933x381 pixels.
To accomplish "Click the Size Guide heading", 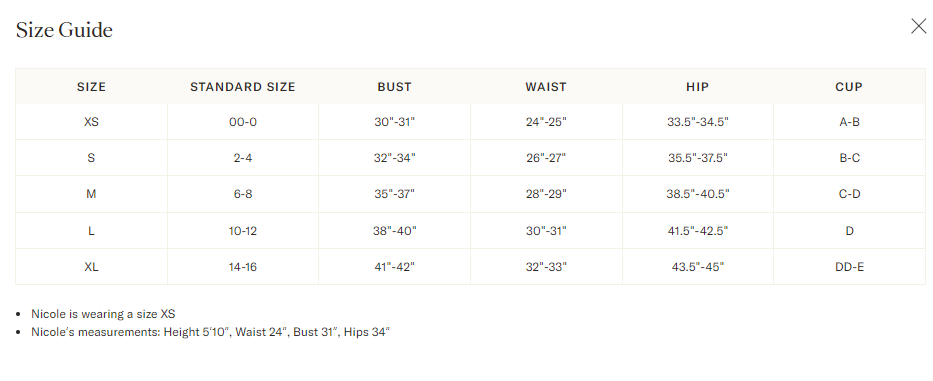I will [x=64, y=30].
